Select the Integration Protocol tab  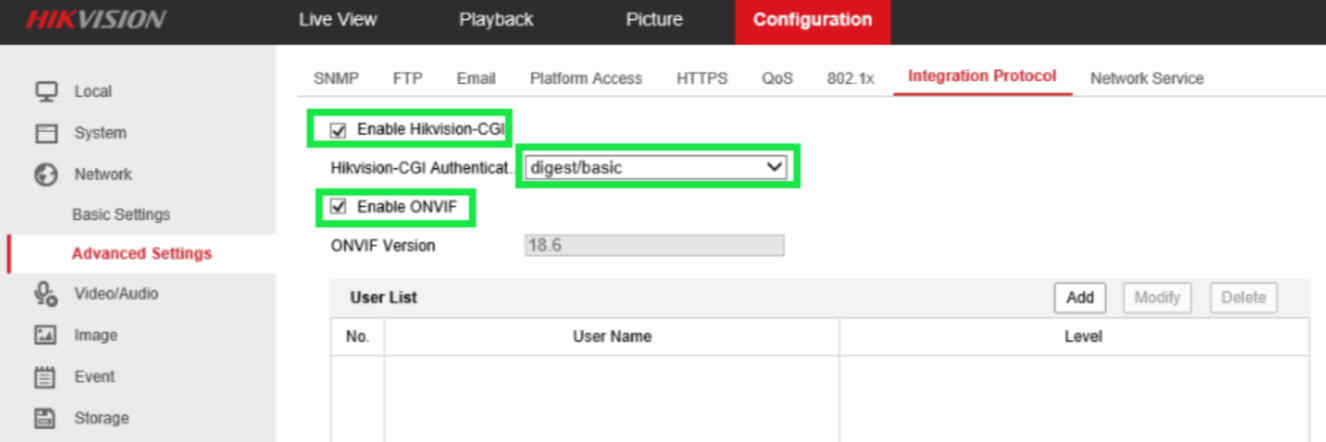coord(982,76)
